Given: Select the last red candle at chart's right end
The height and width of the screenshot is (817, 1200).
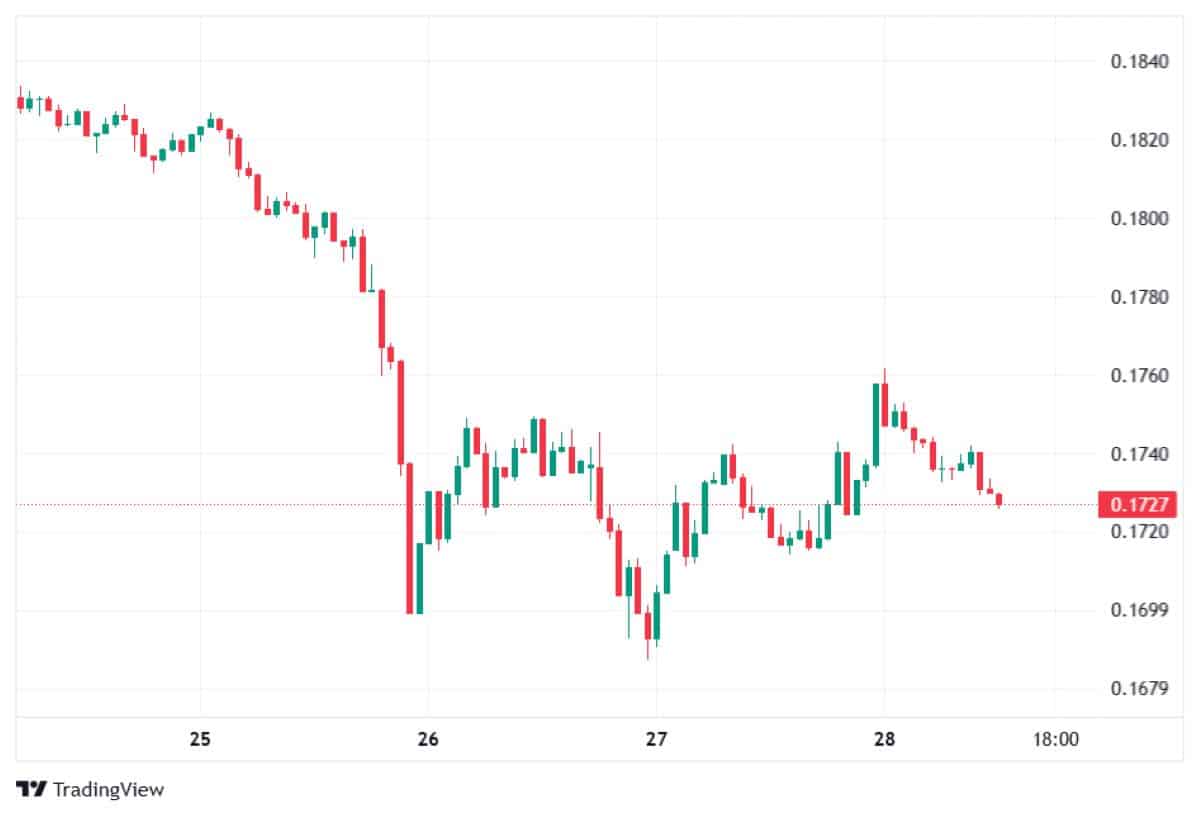Looking at the screenshot, I should [998, 500].
